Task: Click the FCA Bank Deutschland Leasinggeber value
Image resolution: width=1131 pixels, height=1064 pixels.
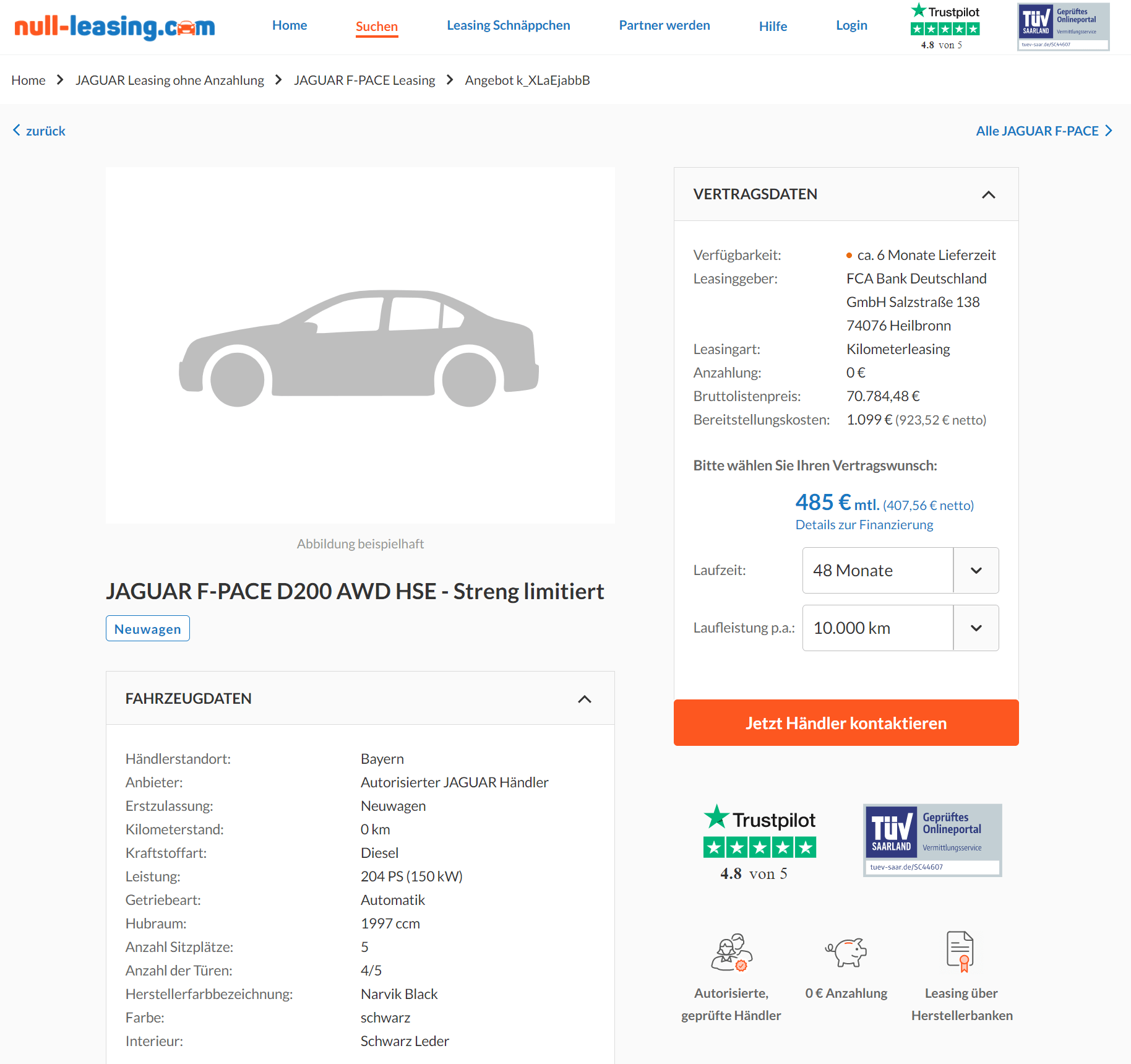Action: pyautogui.click(x=916, y=302)
